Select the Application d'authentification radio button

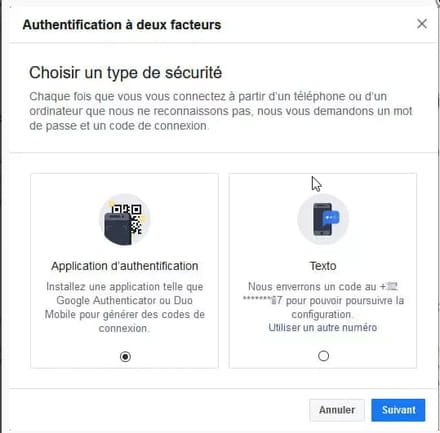coord(125,357)
